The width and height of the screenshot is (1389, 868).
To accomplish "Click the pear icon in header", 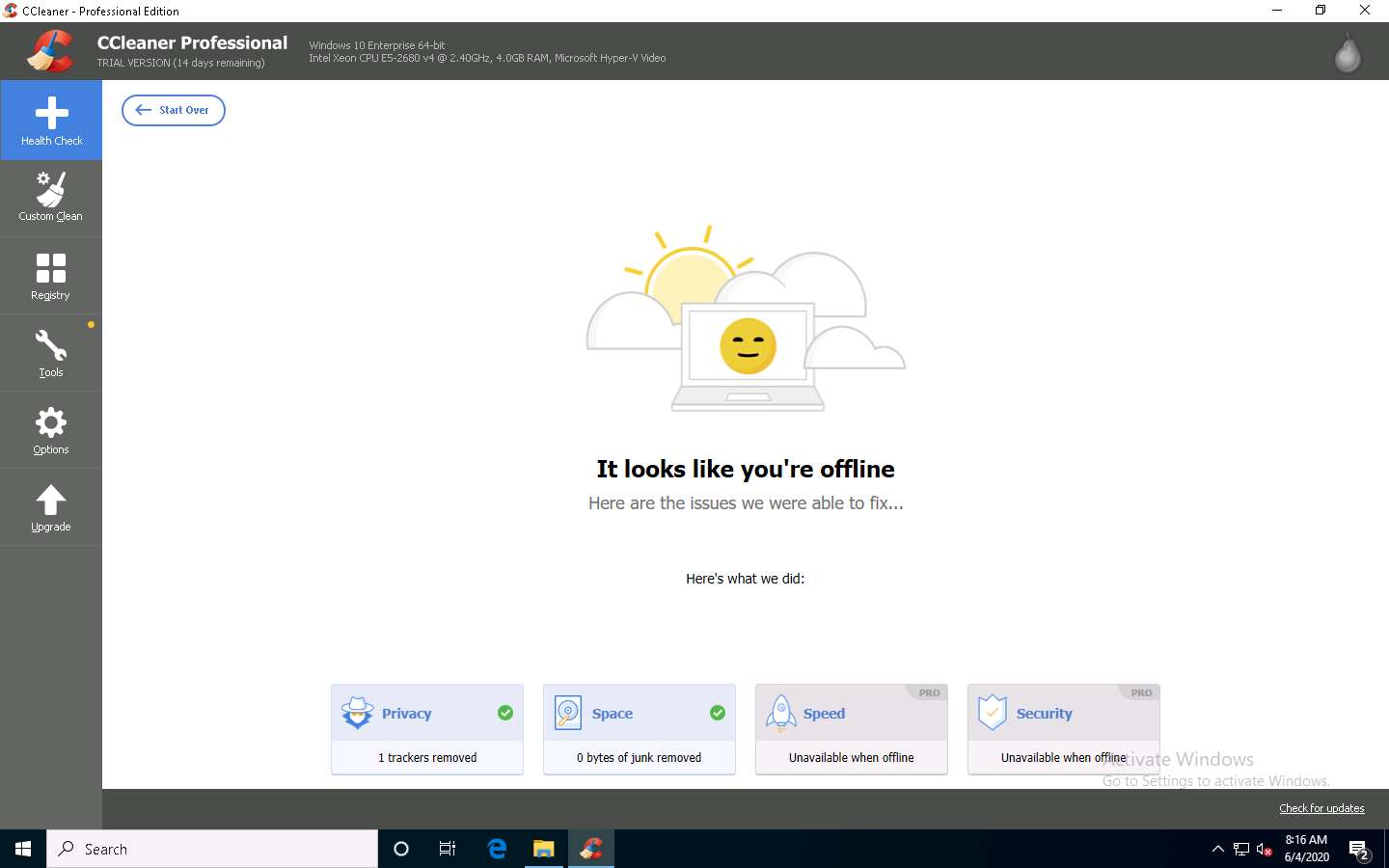I will click(1348, 53).
